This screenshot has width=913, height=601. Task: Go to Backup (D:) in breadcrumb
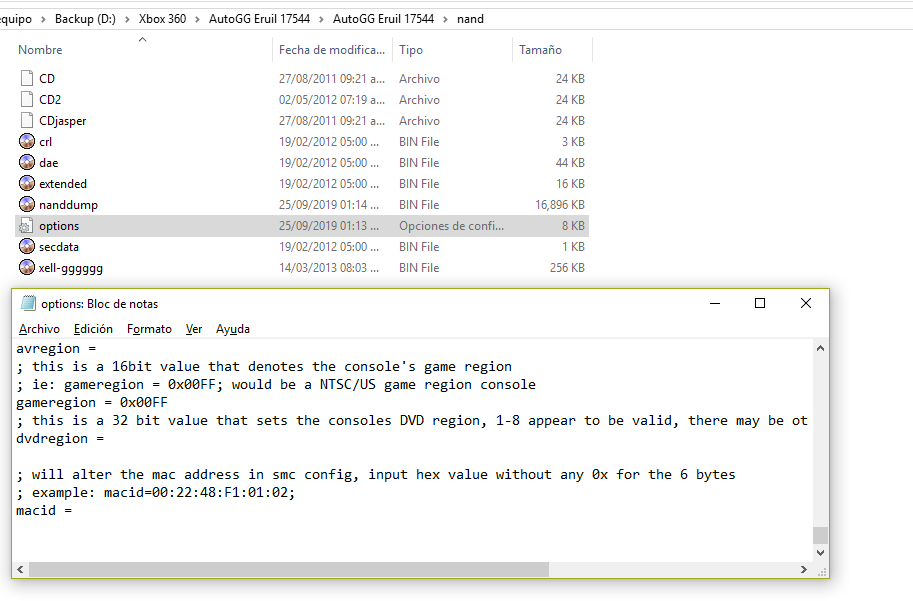[x=85, y=19]
